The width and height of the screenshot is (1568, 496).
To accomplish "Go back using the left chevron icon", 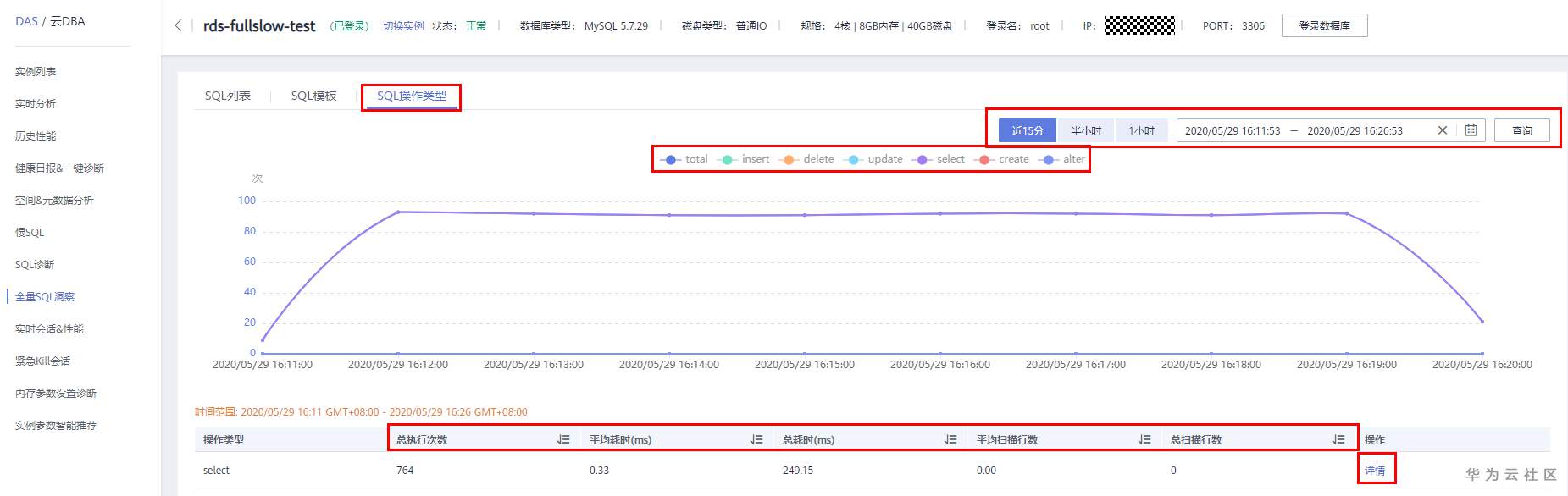I will coord(178,25).
